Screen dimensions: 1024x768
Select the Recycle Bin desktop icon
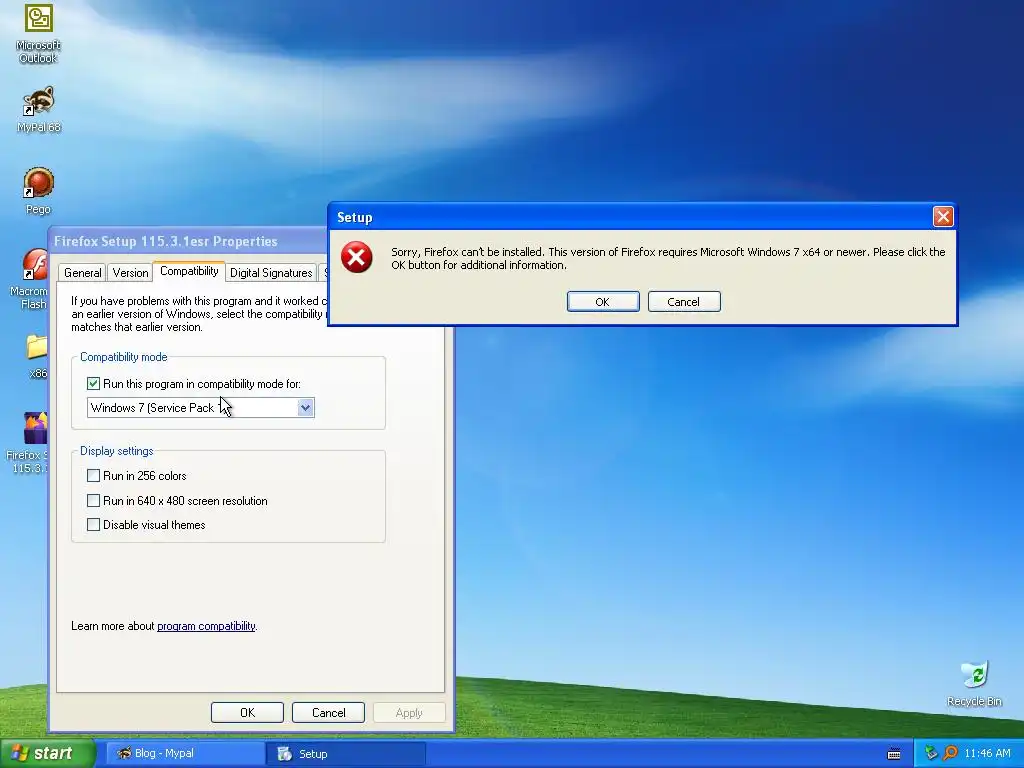[x=974, y=684]
